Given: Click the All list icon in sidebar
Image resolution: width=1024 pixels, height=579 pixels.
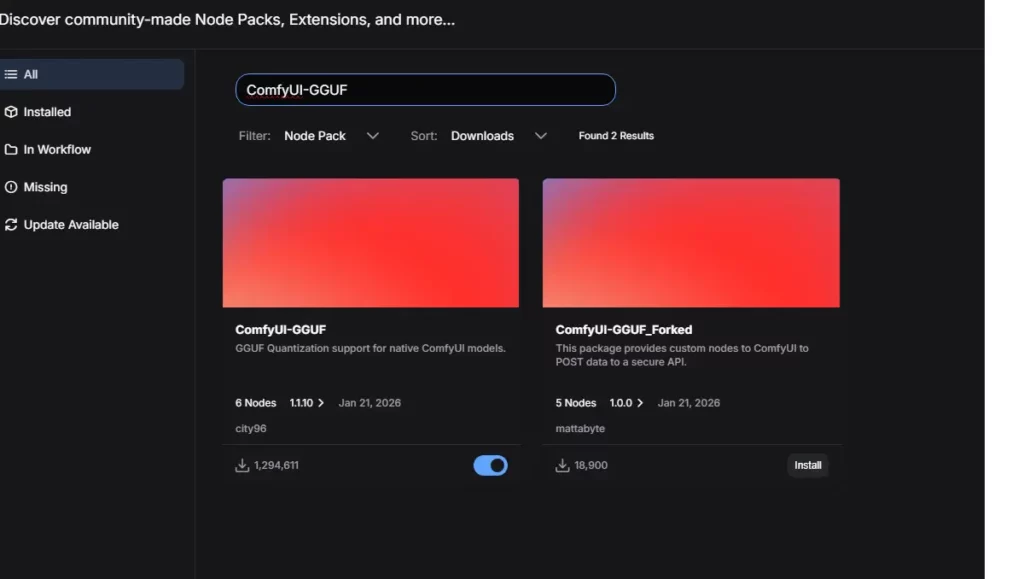Looking at the screenshot, I should (11, 74).
